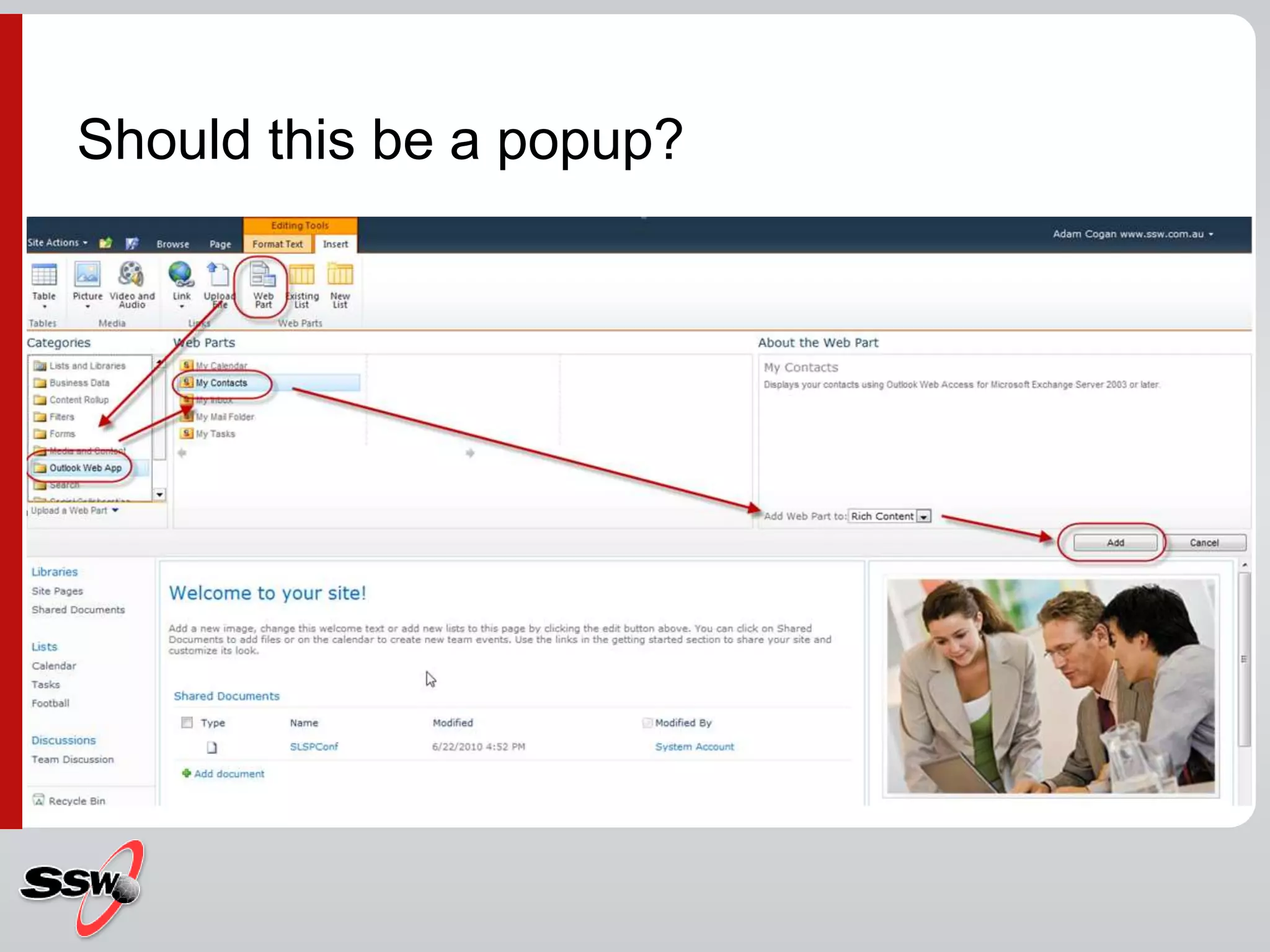Open the Tasks list link
This screenshot has height=952, width=1270.
[x=46, y=684]
